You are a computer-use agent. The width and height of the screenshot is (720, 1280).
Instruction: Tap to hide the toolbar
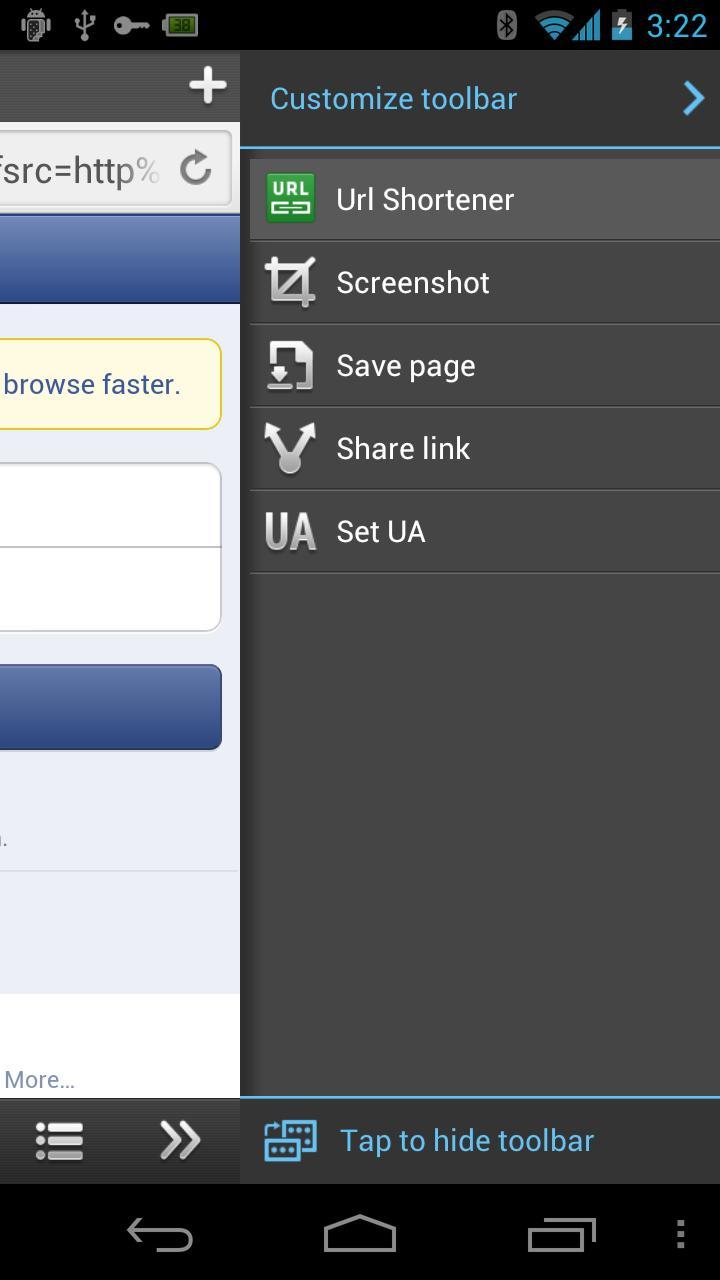466,1140
